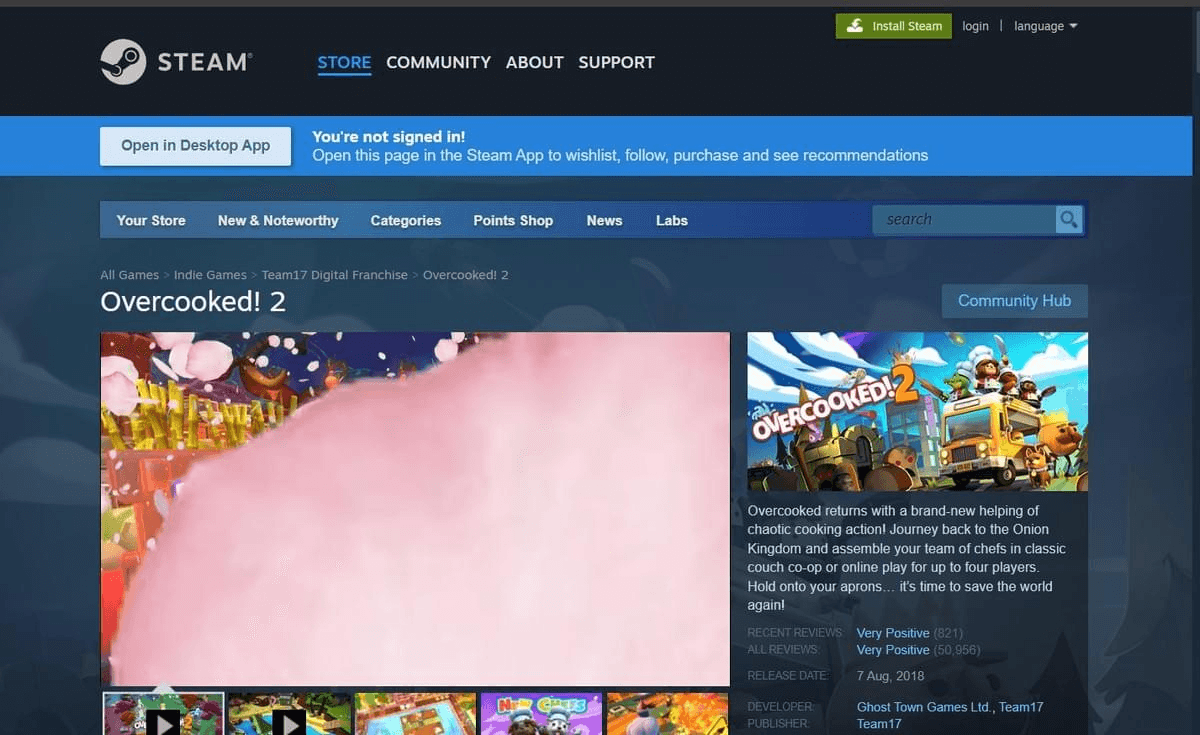
Task: Click the download icon on Install Steam
Action: tap(857, 25)
